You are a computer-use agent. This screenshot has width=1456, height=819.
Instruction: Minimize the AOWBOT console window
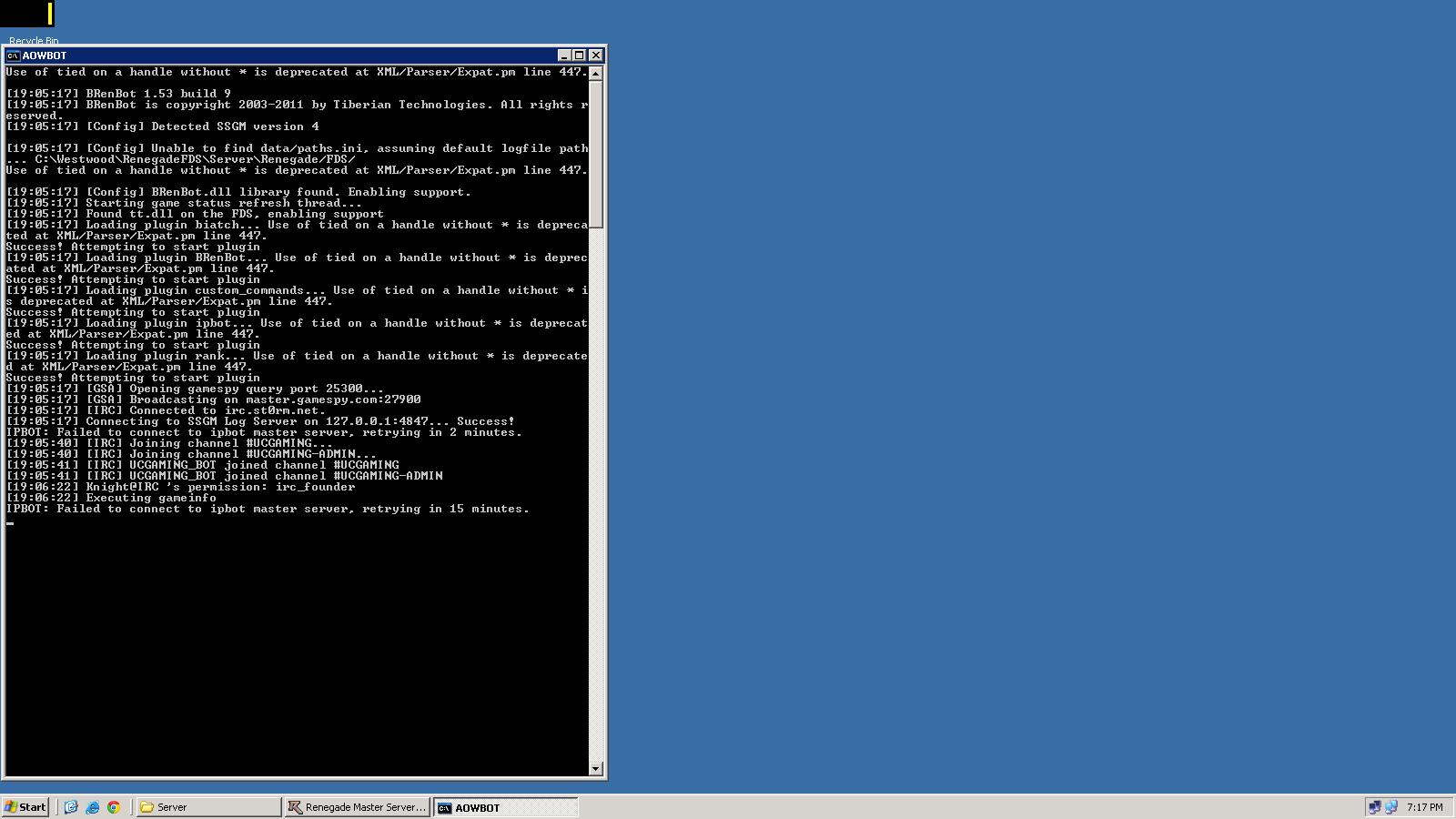pyautogui.click(x=563, y=56)
